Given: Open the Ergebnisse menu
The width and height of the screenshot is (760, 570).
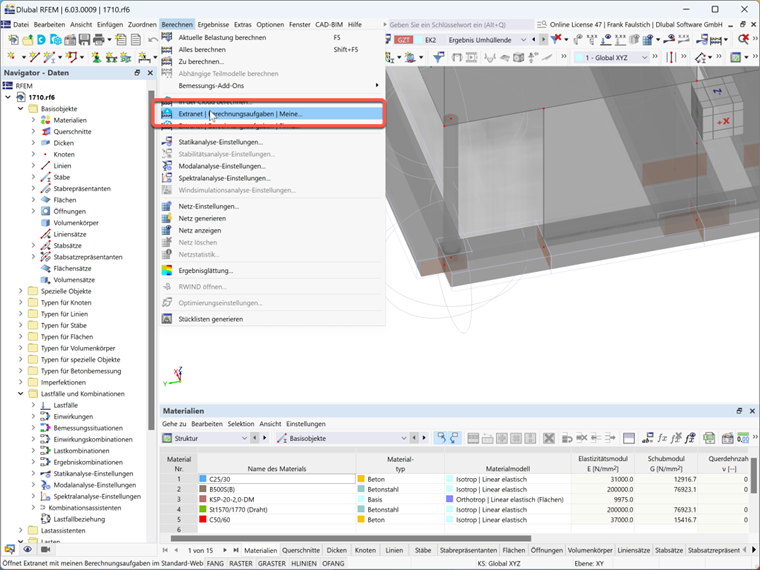Looking at the screenshot, I should tap(213, 24).
